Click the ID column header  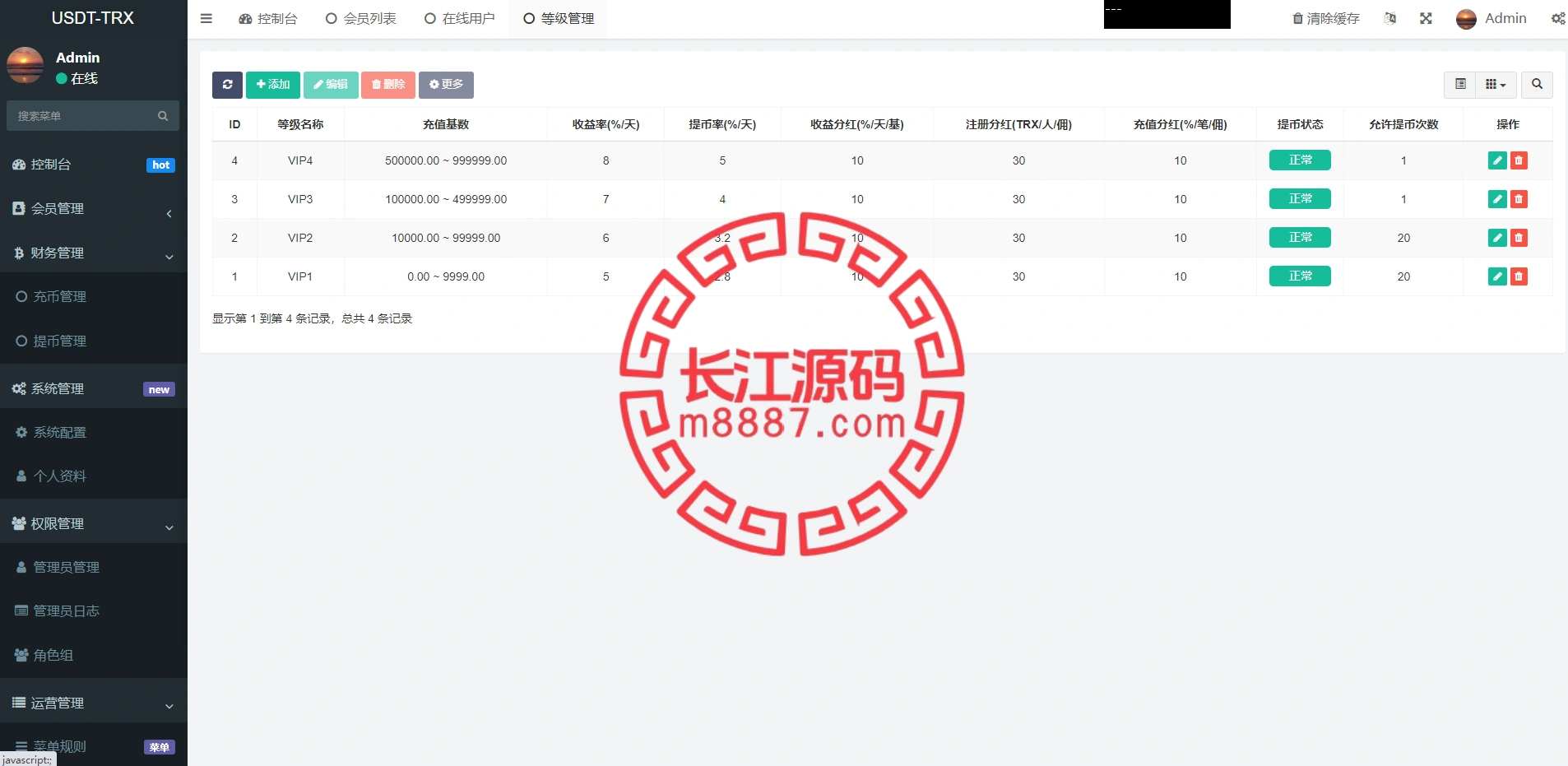234,125
